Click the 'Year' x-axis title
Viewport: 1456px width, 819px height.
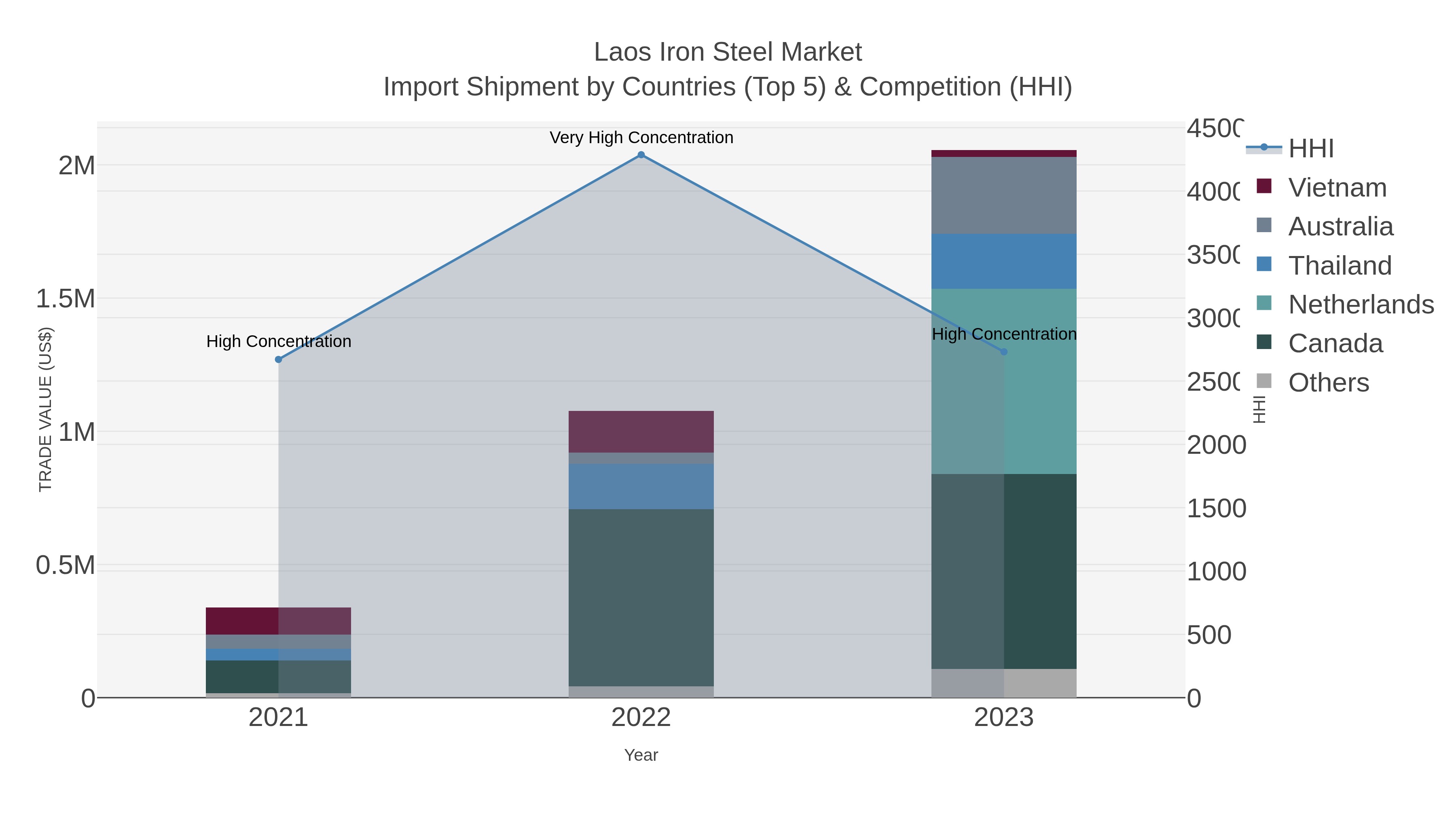[x=641, y=755]
